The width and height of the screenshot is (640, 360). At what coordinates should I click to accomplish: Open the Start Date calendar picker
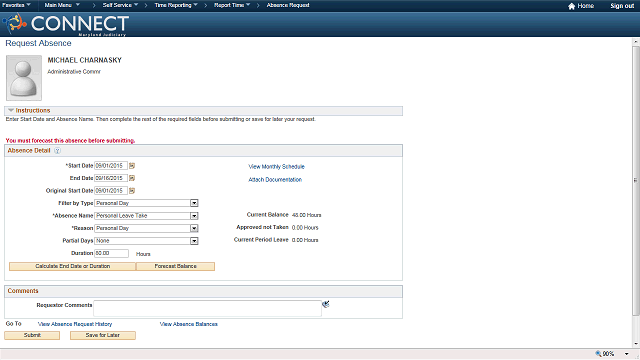pyautogui.click(x=132, y=166)
